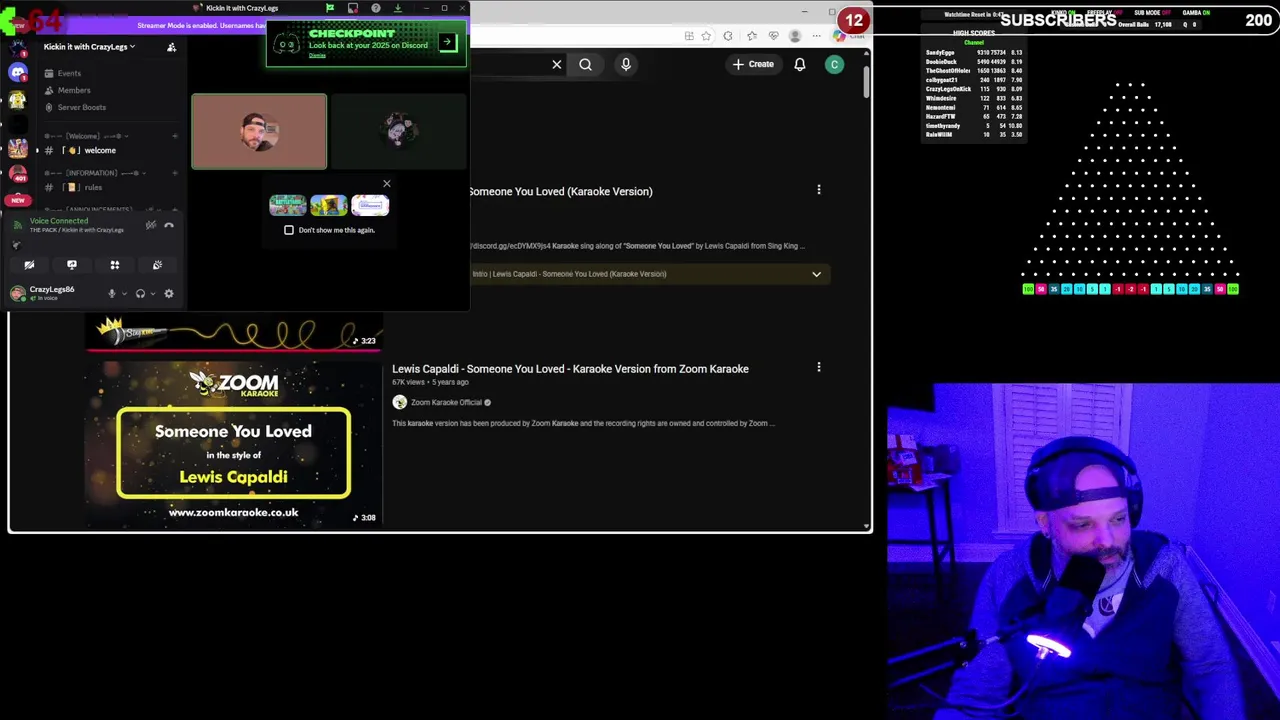Open Discord user settings gear
The width and height of the screenshot is (1280, 720).
(x=168, y=293)
